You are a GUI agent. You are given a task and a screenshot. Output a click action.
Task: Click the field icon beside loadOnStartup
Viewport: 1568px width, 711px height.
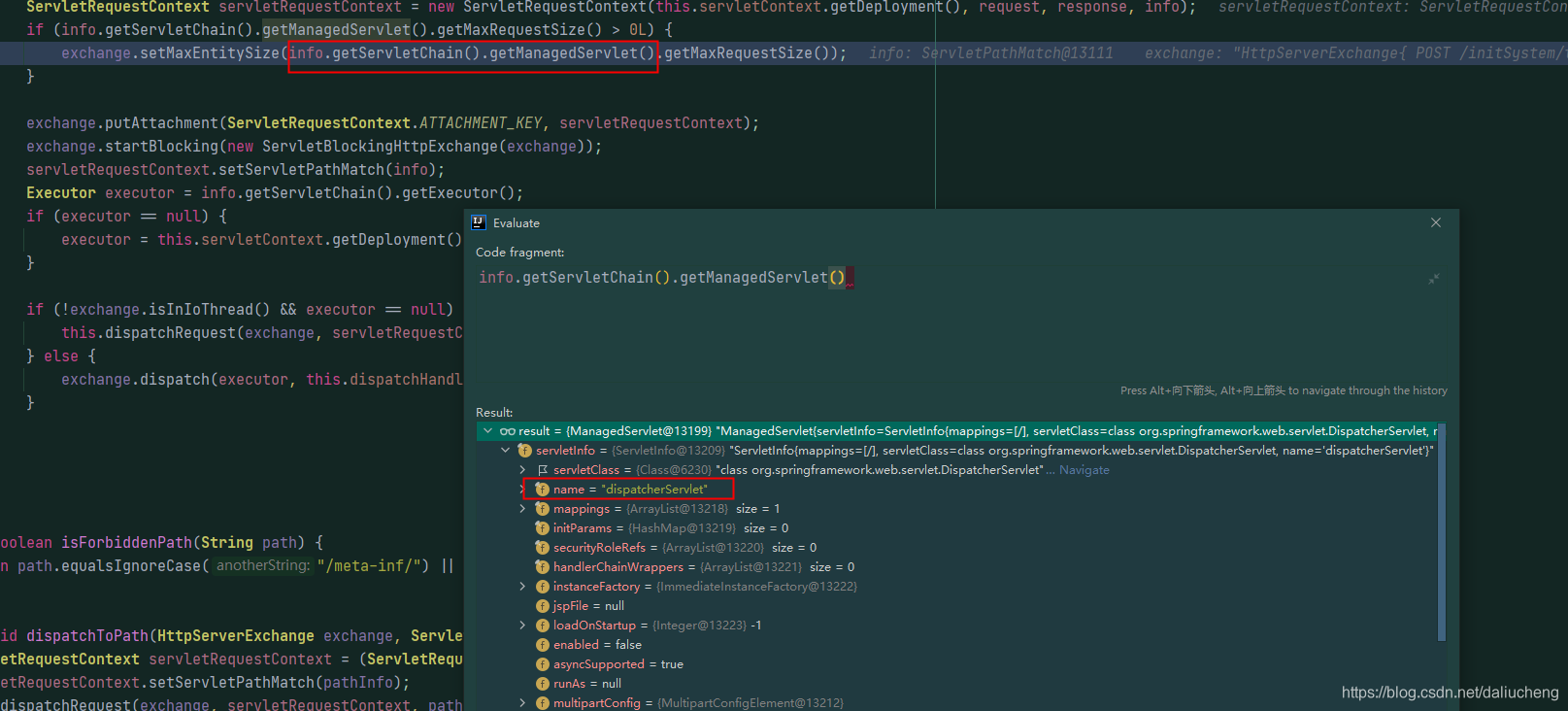pos(543,625)
